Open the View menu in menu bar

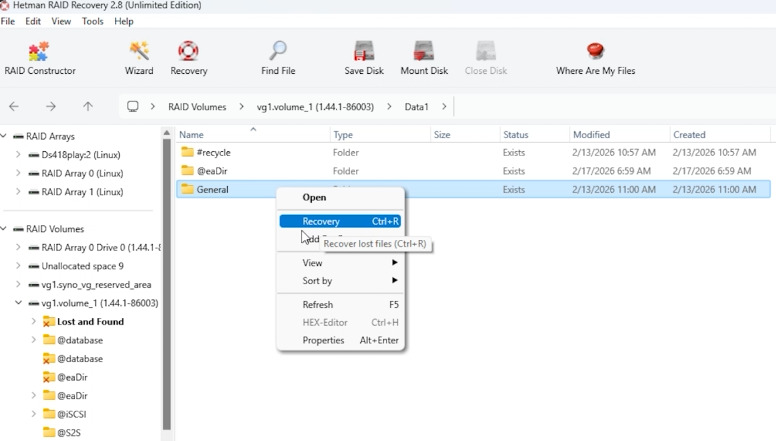click(x=61, y=21)
